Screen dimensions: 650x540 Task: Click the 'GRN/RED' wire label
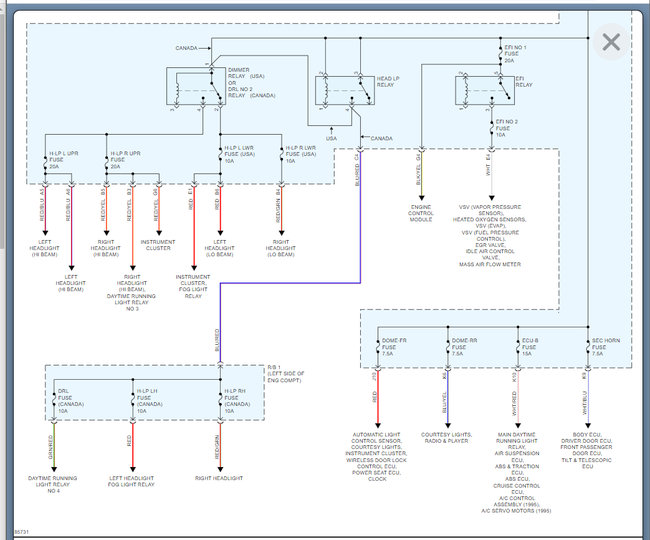51,447
